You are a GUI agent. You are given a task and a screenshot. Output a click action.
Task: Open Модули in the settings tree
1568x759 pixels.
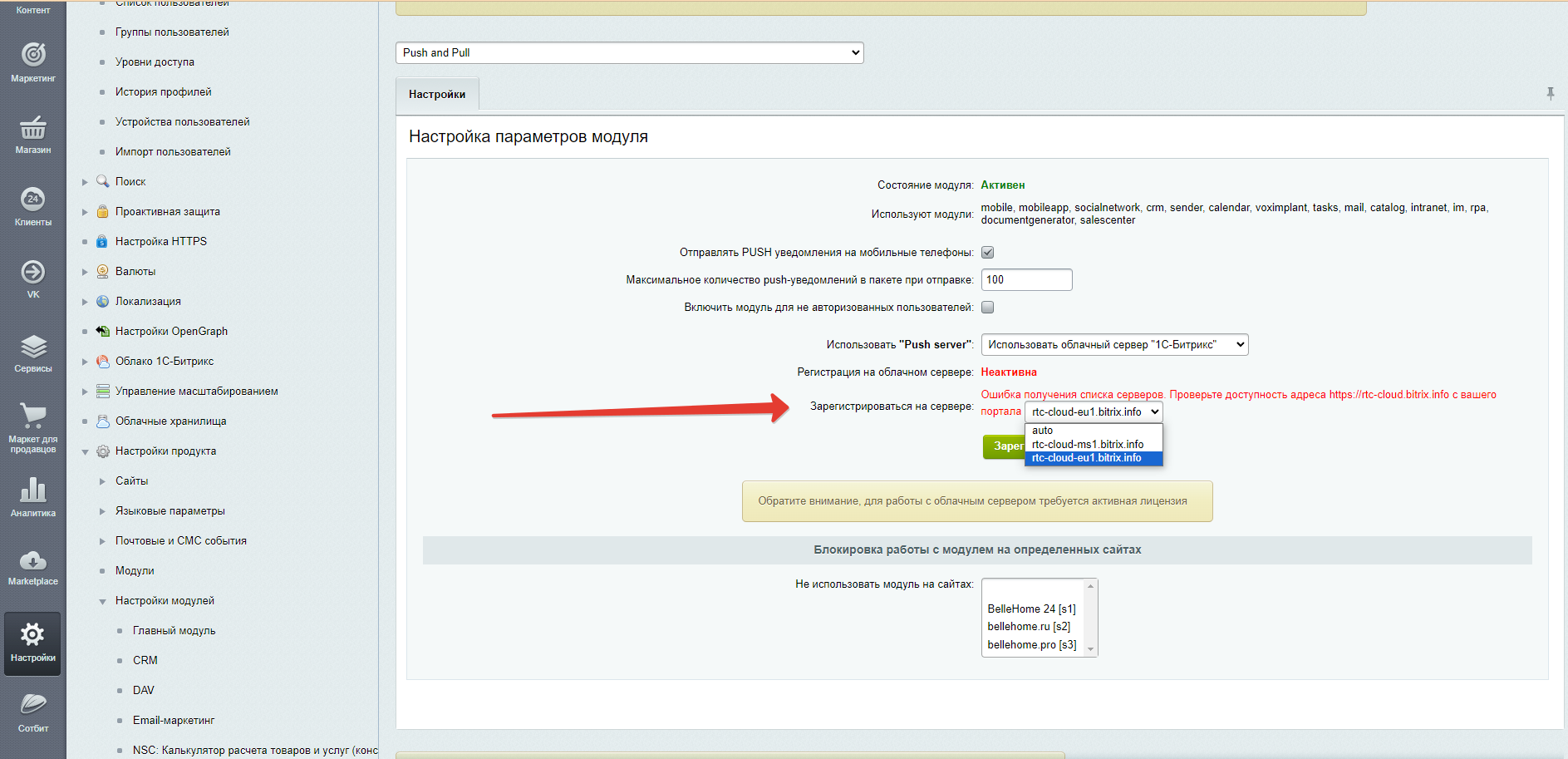pyautogui.click(x=135, y=570)
